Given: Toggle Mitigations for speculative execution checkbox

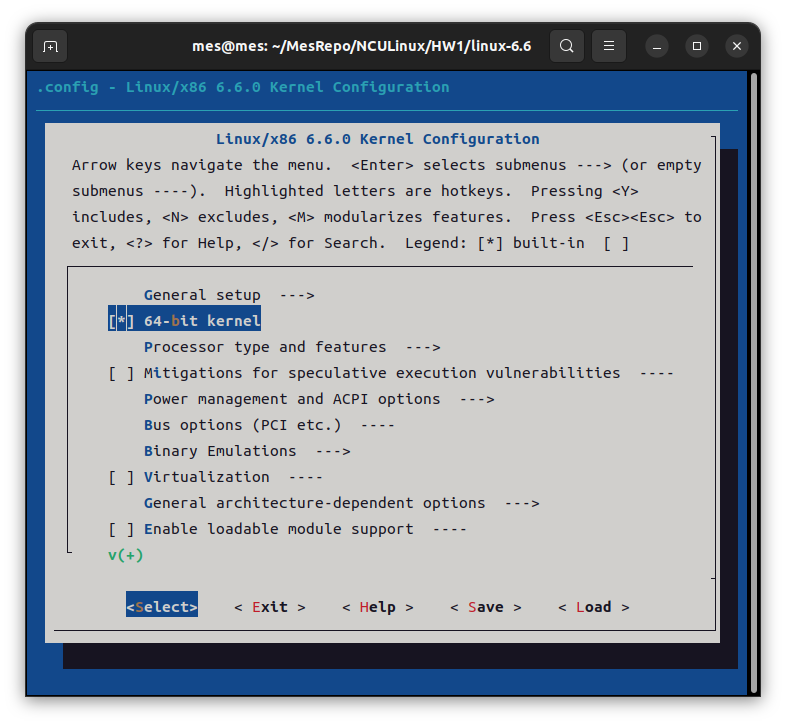Looking at the screenshot, I should (x=121, y=373).
